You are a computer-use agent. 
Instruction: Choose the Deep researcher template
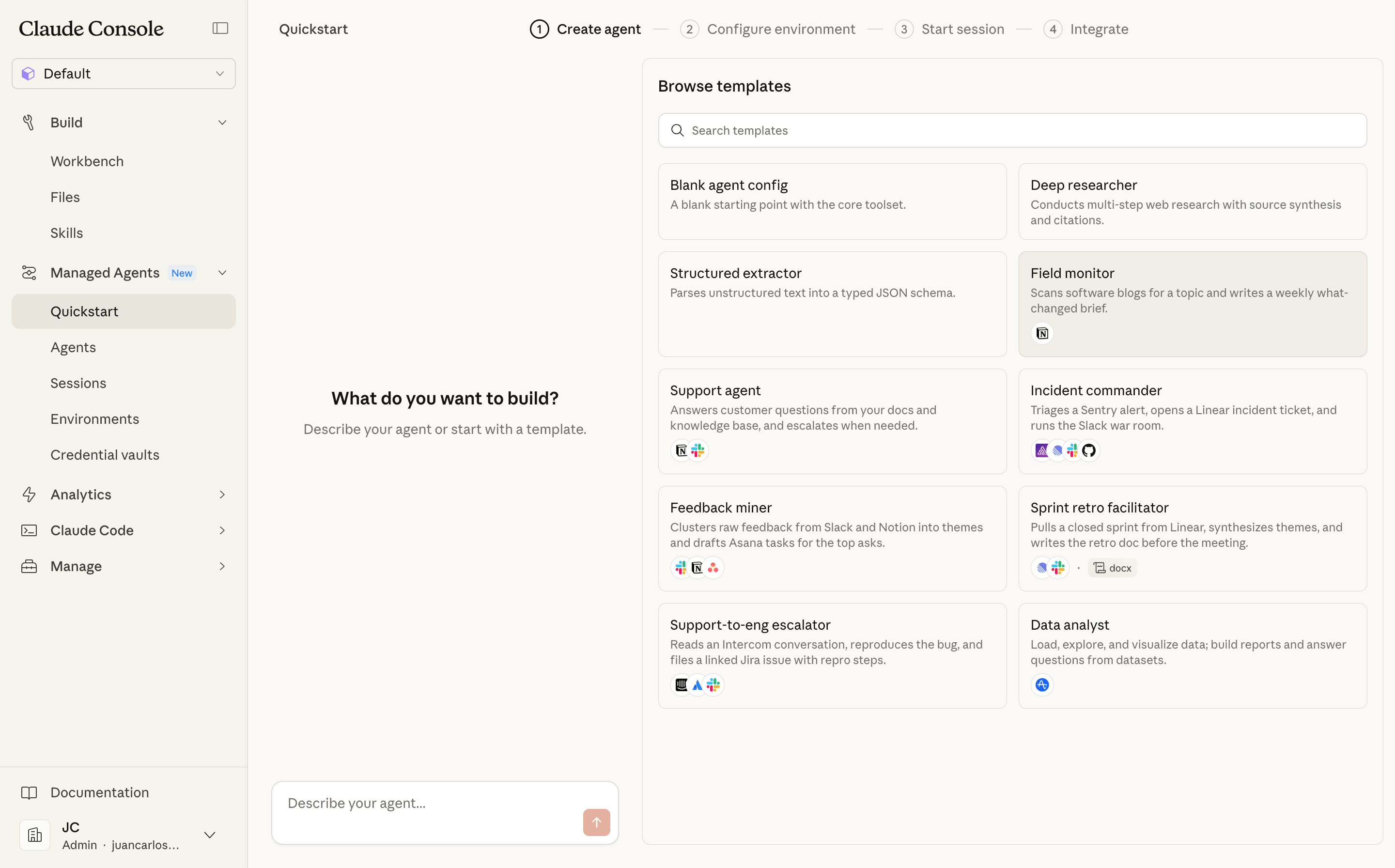pos(1193,201)
